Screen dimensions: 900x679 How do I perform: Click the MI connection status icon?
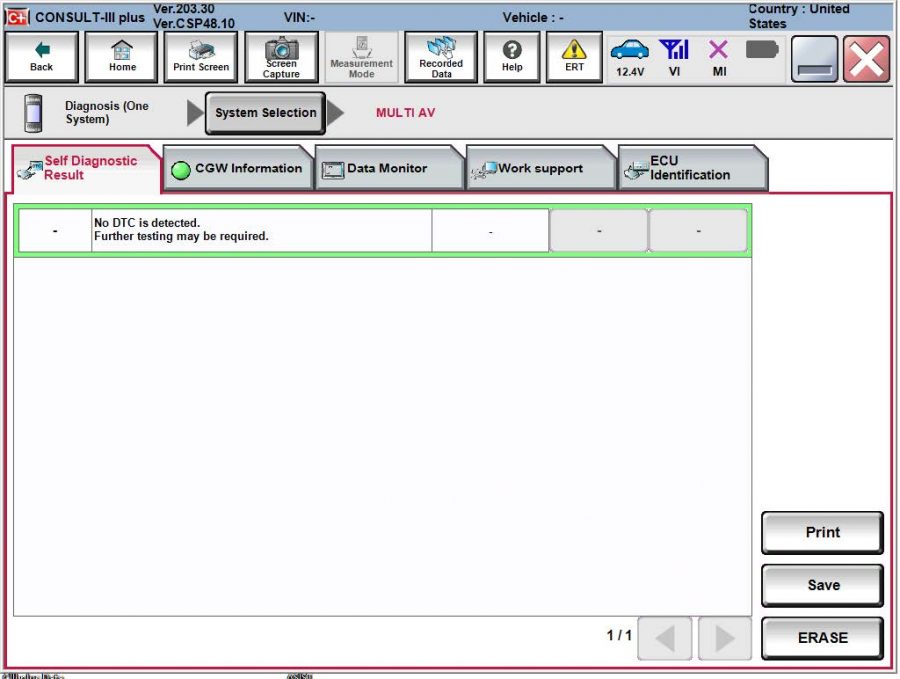click(x=717, y=58)
